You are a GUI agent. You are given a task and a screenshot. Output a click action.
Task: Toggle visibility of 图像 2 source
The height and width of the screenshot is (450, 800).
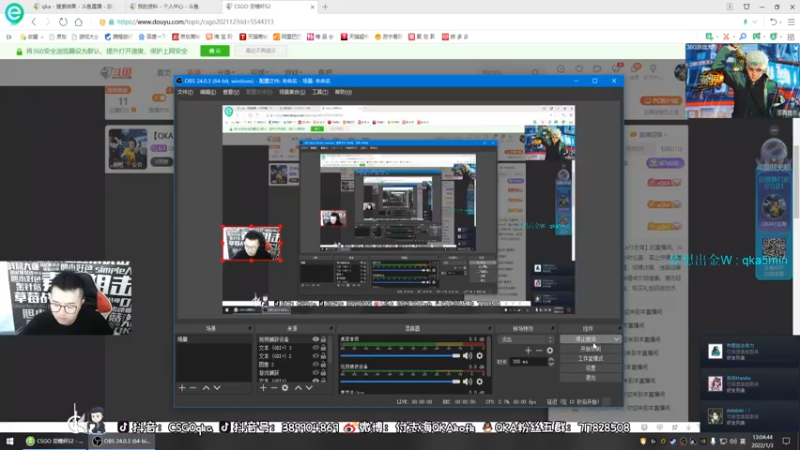coord(315,364)
